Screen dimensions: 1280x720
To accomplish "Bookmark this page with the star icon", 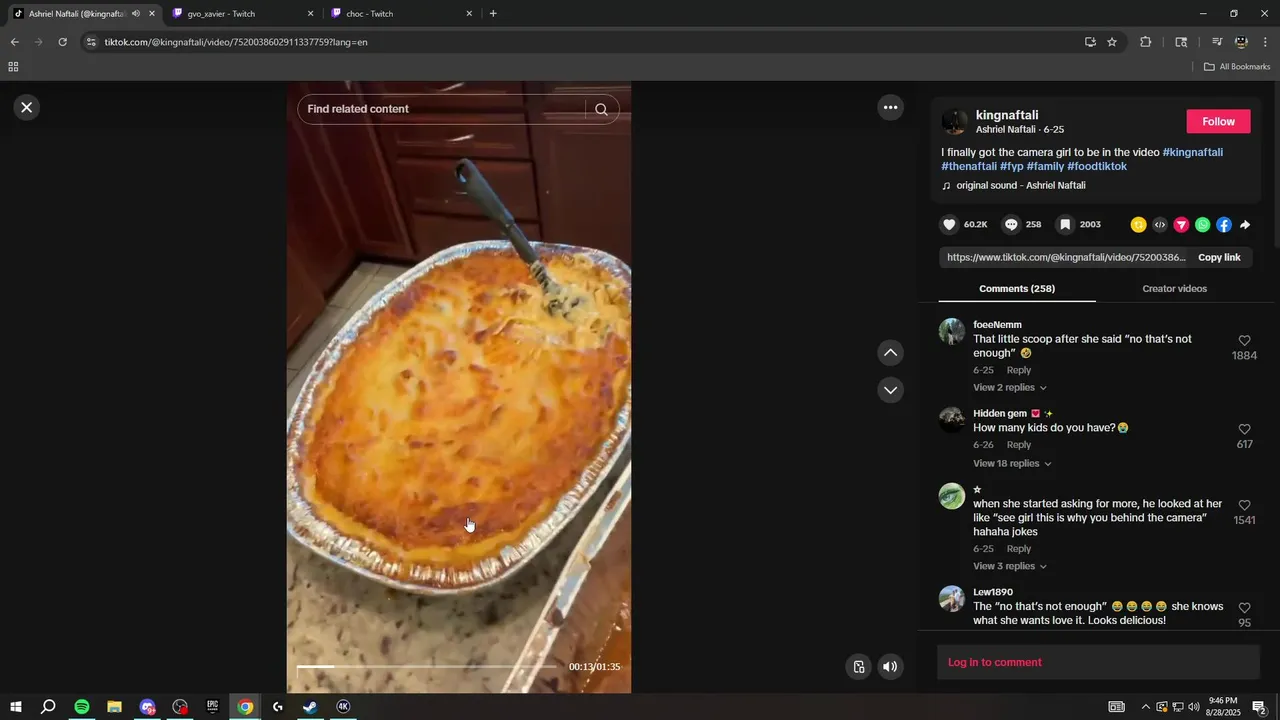I will (1112, 42).
